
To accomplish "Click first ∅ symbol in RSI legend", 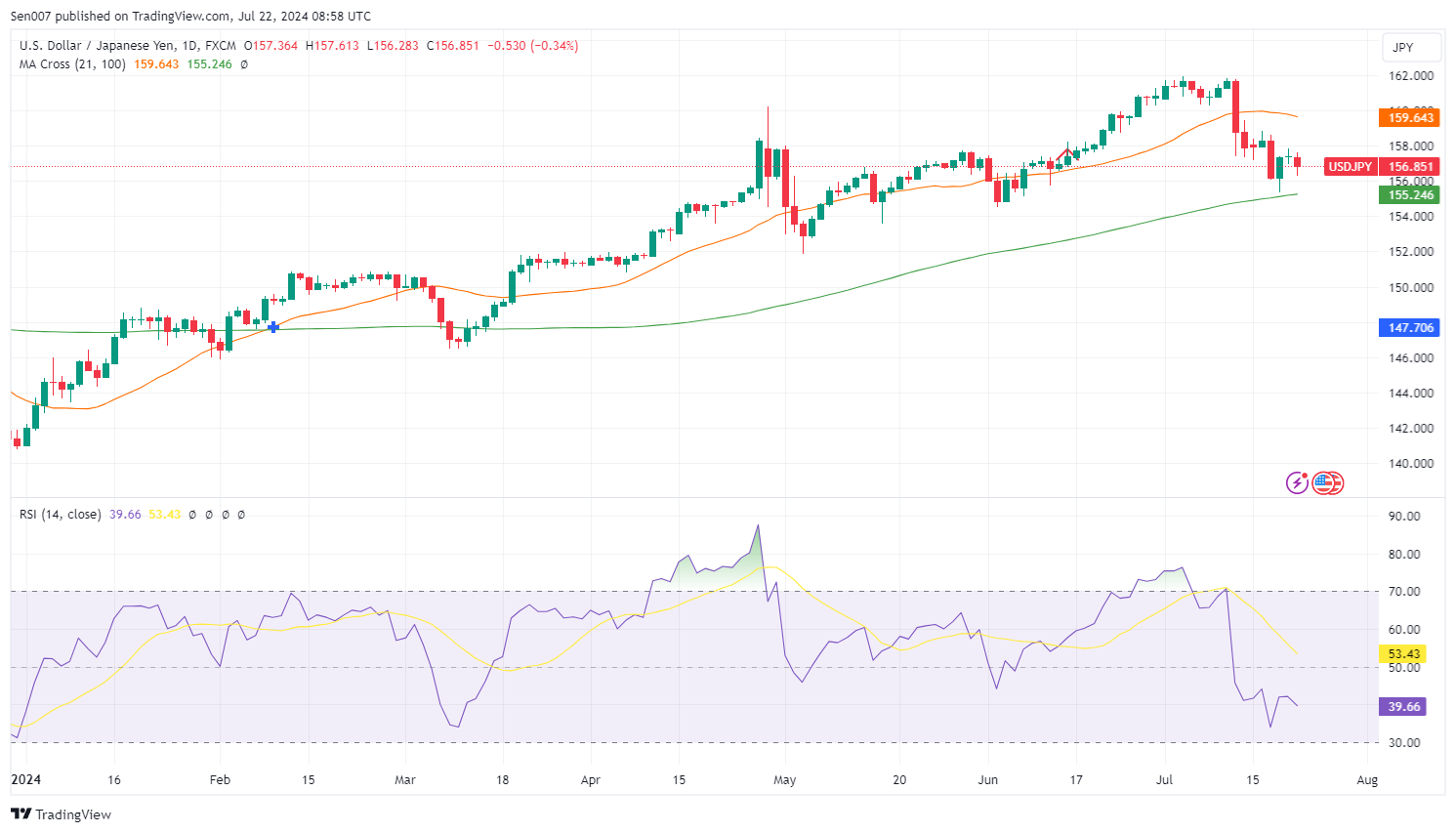I will pos(192,515).
